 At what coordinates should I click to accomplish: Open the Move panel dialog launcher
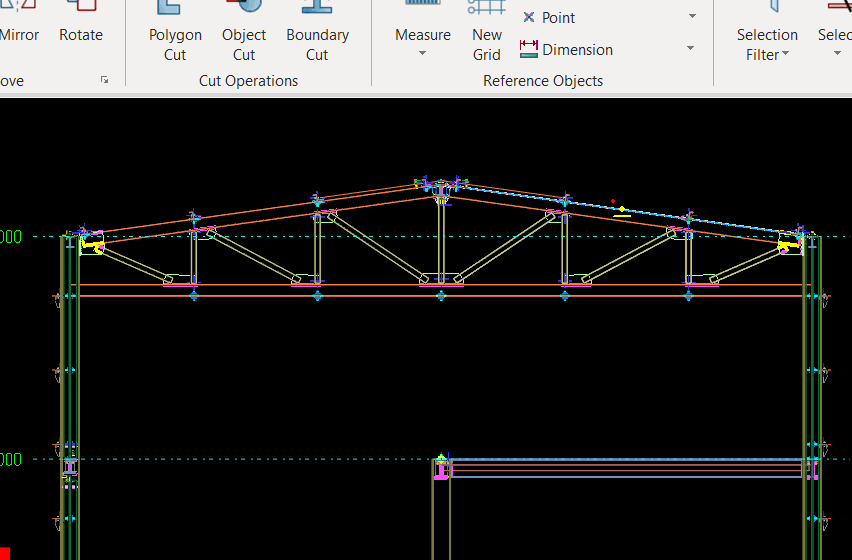point(105,80)
